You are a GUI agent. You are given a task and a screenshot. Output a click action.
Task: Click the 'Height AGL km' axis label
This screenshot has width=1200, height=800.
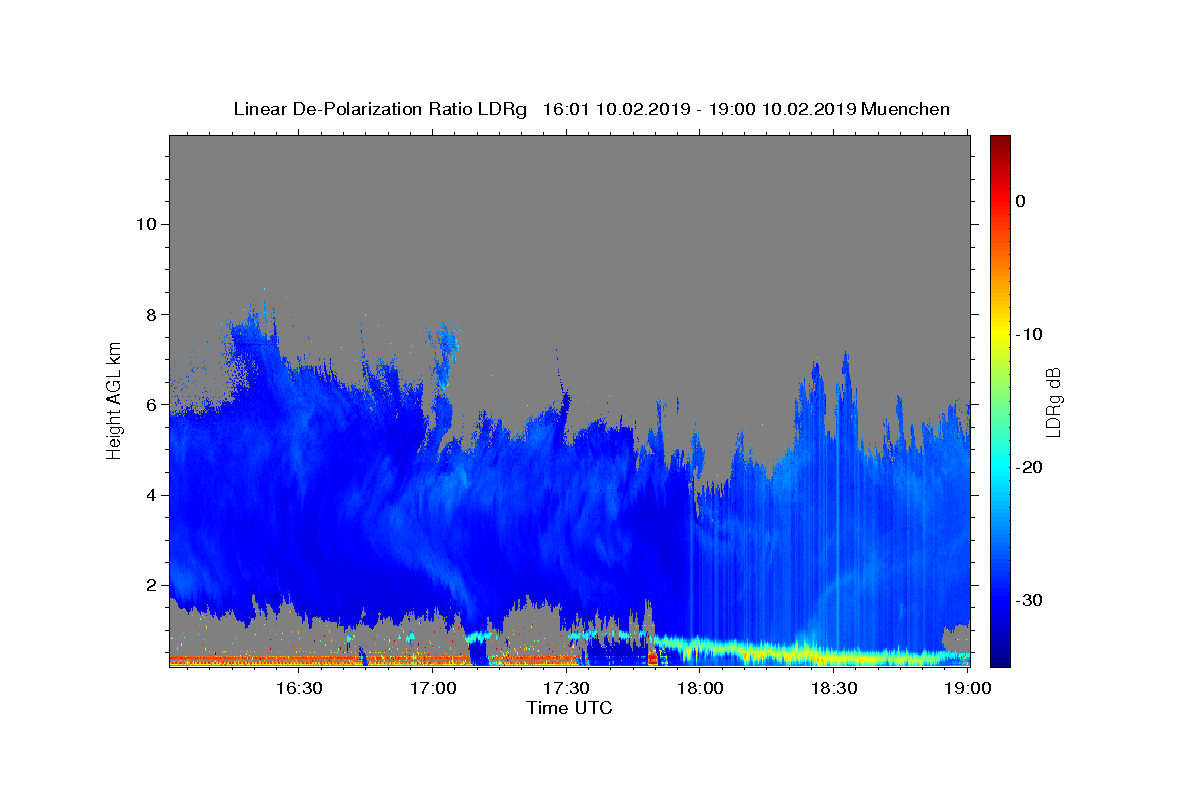[x=115, y=400]
